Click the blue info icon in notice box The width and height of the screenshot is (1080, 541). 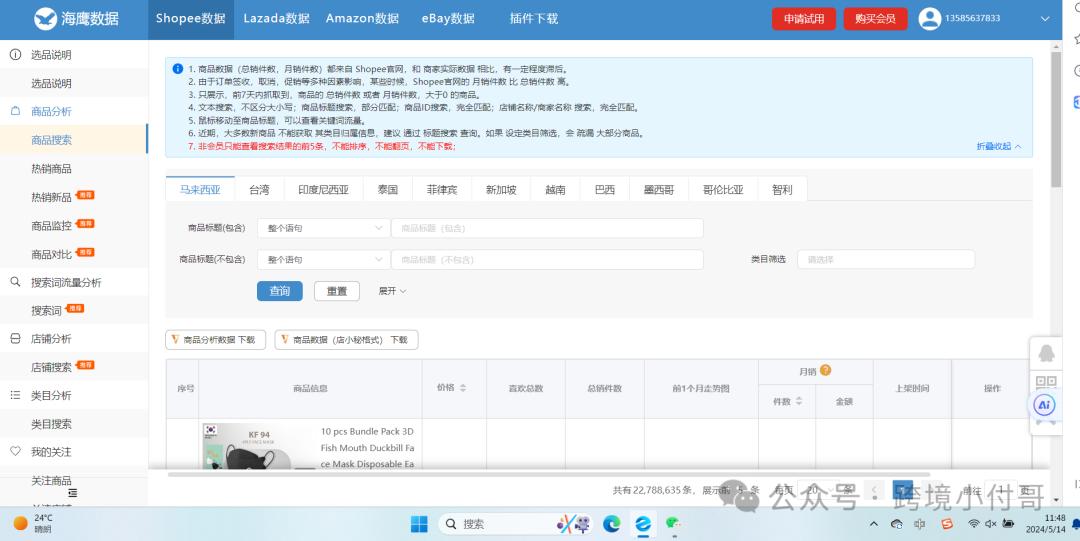[178, 69]
